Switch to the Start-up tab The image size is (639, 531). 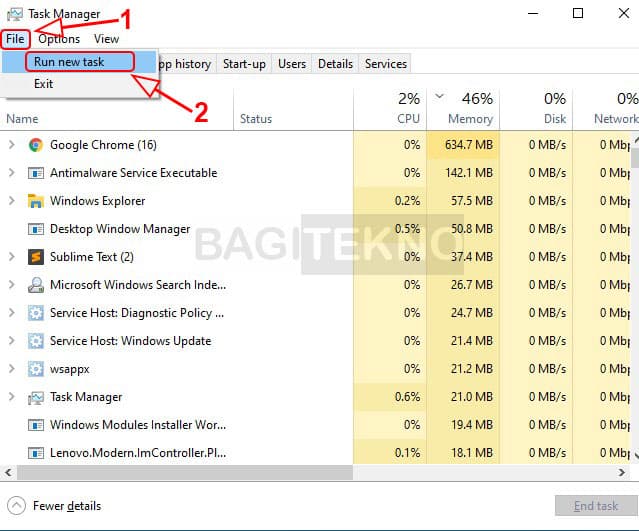click(244, 64)
